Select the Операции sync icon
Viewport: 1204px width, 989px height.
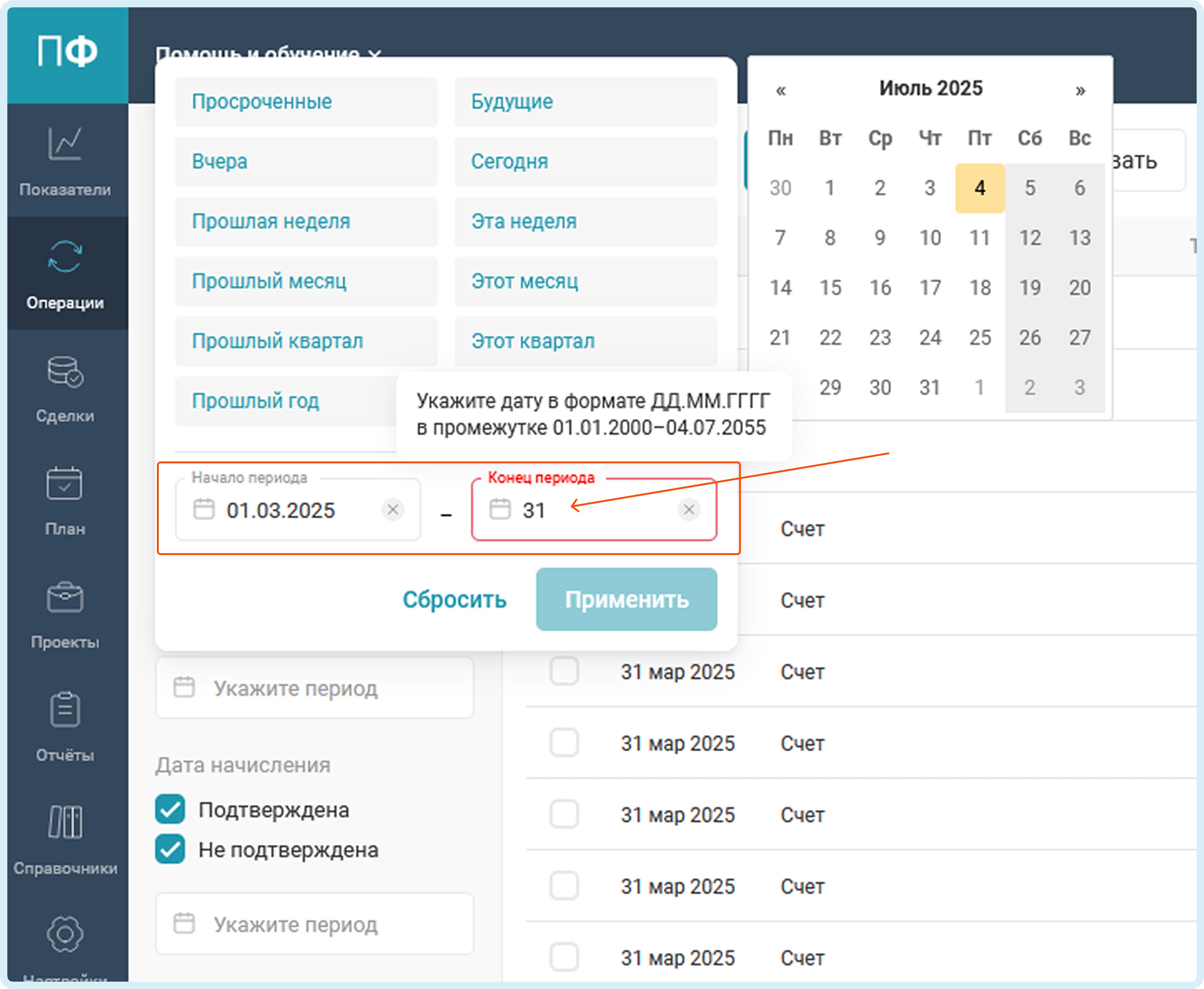point(65,256)
